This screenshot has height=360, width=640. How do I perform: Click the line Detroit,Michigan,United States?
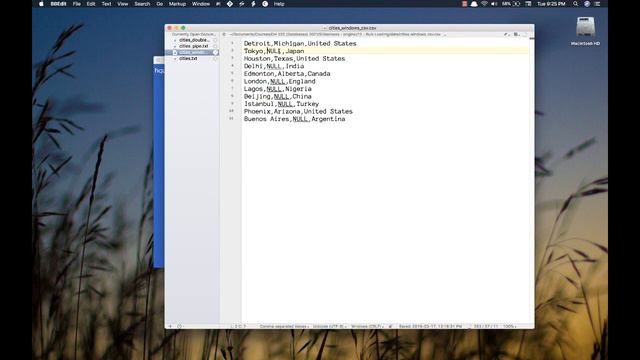(x=300, y=43)
